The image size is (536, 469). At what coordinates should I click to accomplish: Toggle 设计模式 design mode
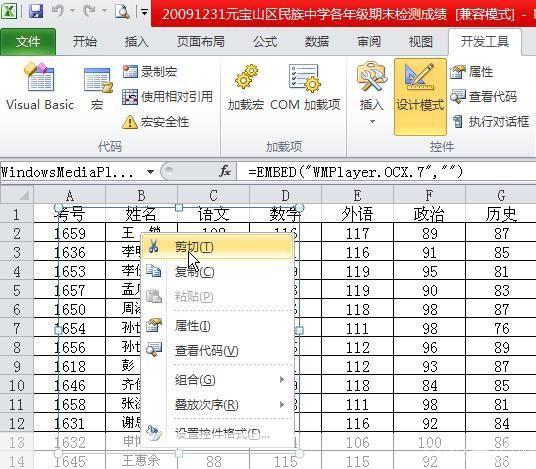coord(420,97)
